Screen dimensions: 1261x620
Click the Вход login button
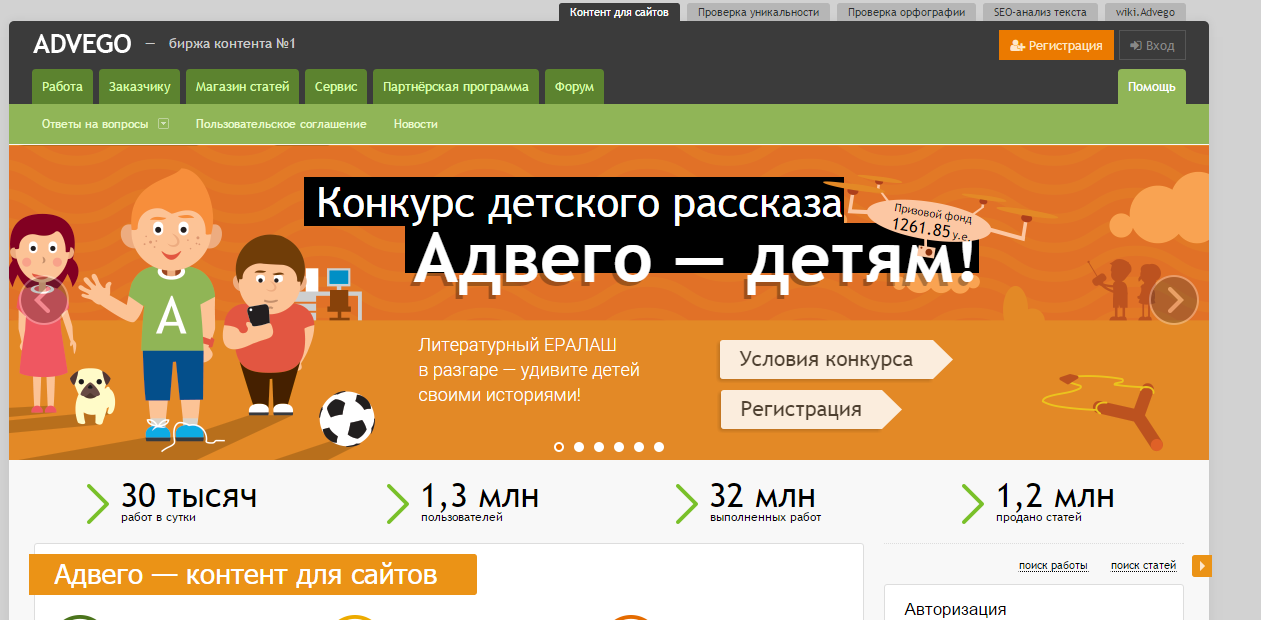1152,45
